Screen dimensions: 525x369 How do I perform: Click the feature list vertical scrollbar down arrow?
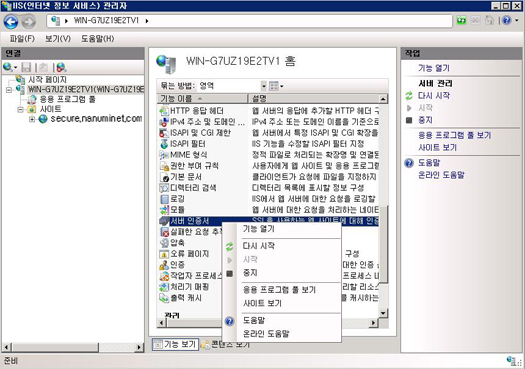coord(383,313)
